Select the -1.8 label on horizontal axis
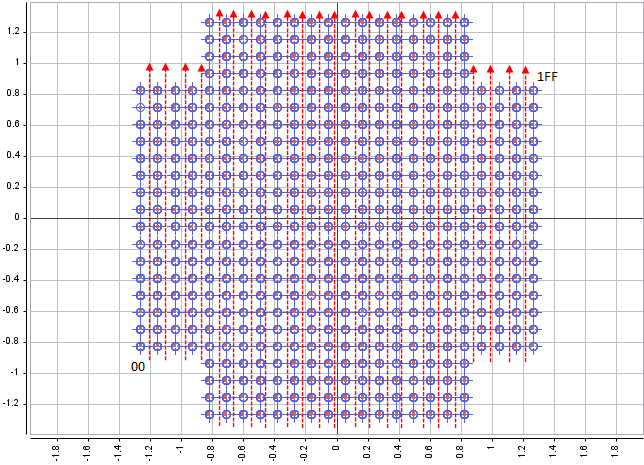 [x=57, y=453]
